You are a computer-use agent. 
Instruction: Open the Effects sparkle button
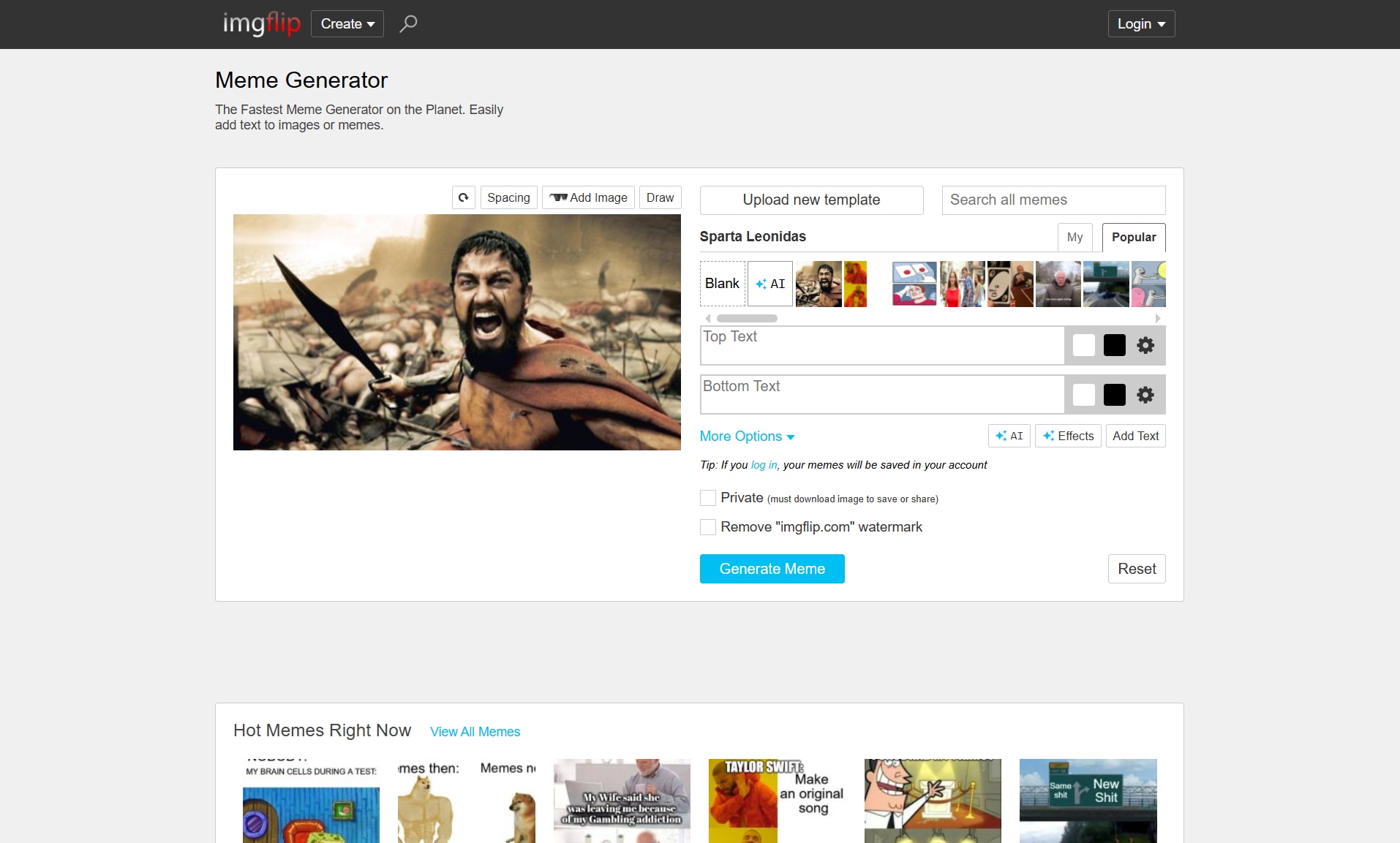point(1068,436)
